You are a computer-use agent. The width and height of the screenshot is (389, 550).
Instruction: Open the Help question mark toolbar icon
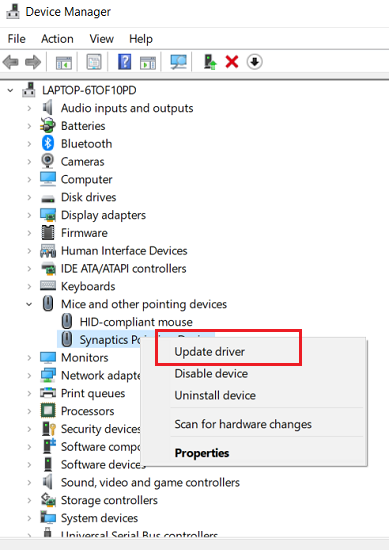click(125, 62)
